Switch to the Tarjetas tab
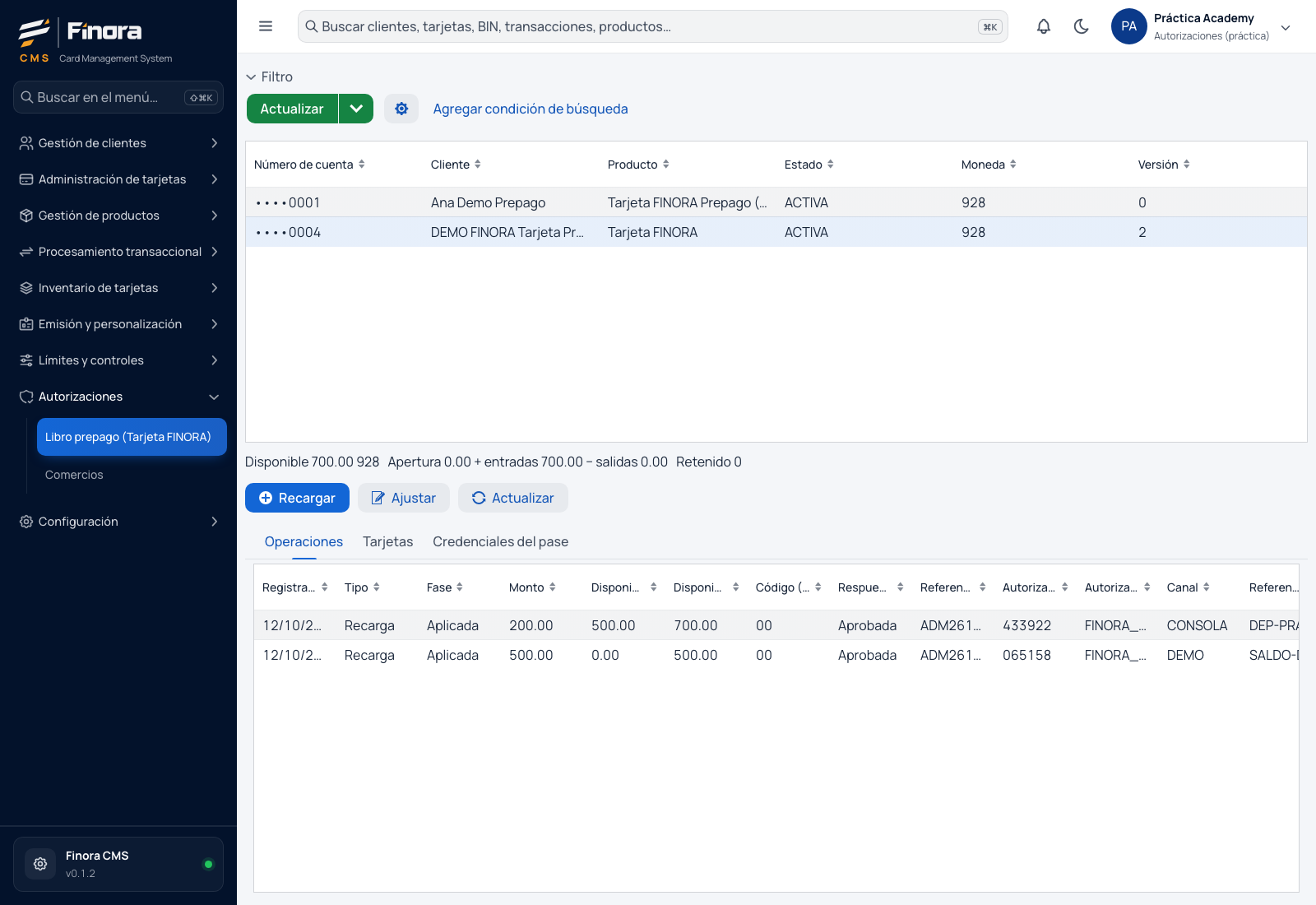The width and height of the screenshot is (1316, 905). pyautogui.click(x=388, y=541)
